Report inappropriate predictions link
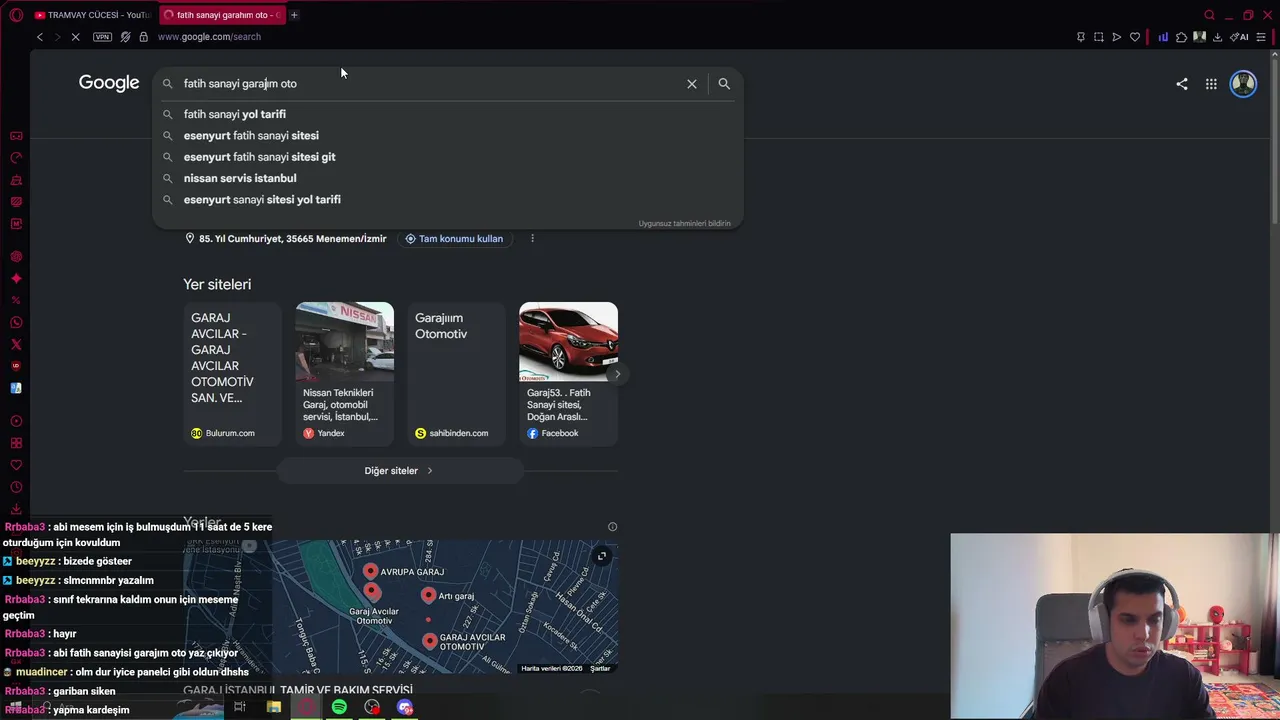This screenshot has width=1280, height=720. coord(685,224)
